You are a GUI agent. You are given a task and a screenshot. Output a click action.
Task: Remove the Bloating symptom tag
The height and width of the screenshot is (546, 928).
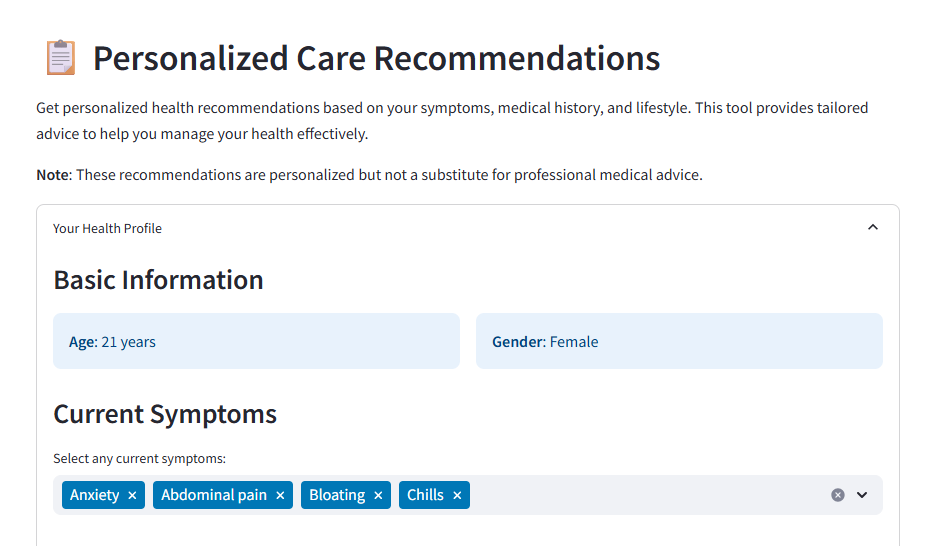tap(378, 496)
